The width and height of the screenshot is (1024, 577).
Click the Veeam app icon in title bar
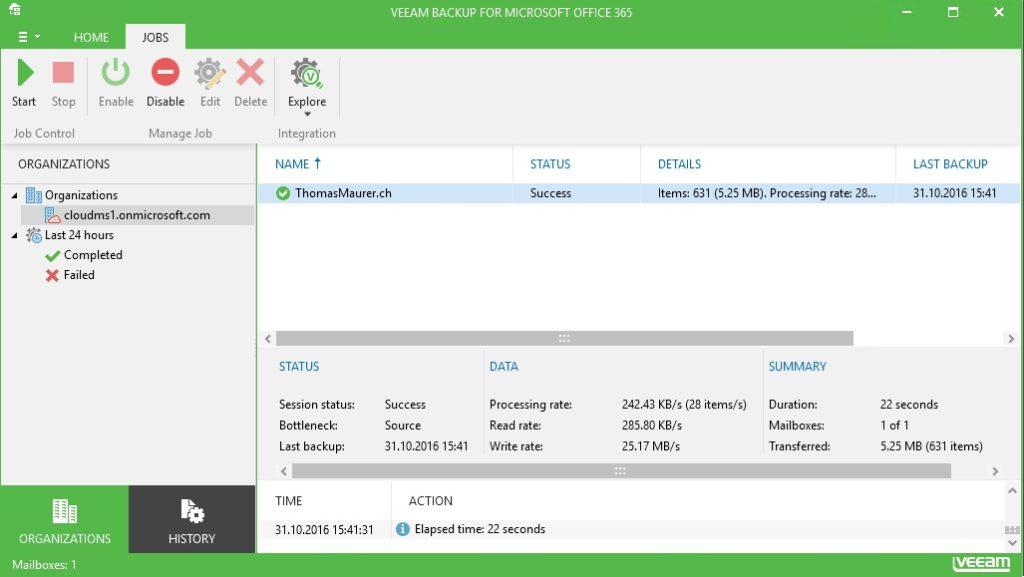(14, 9)
